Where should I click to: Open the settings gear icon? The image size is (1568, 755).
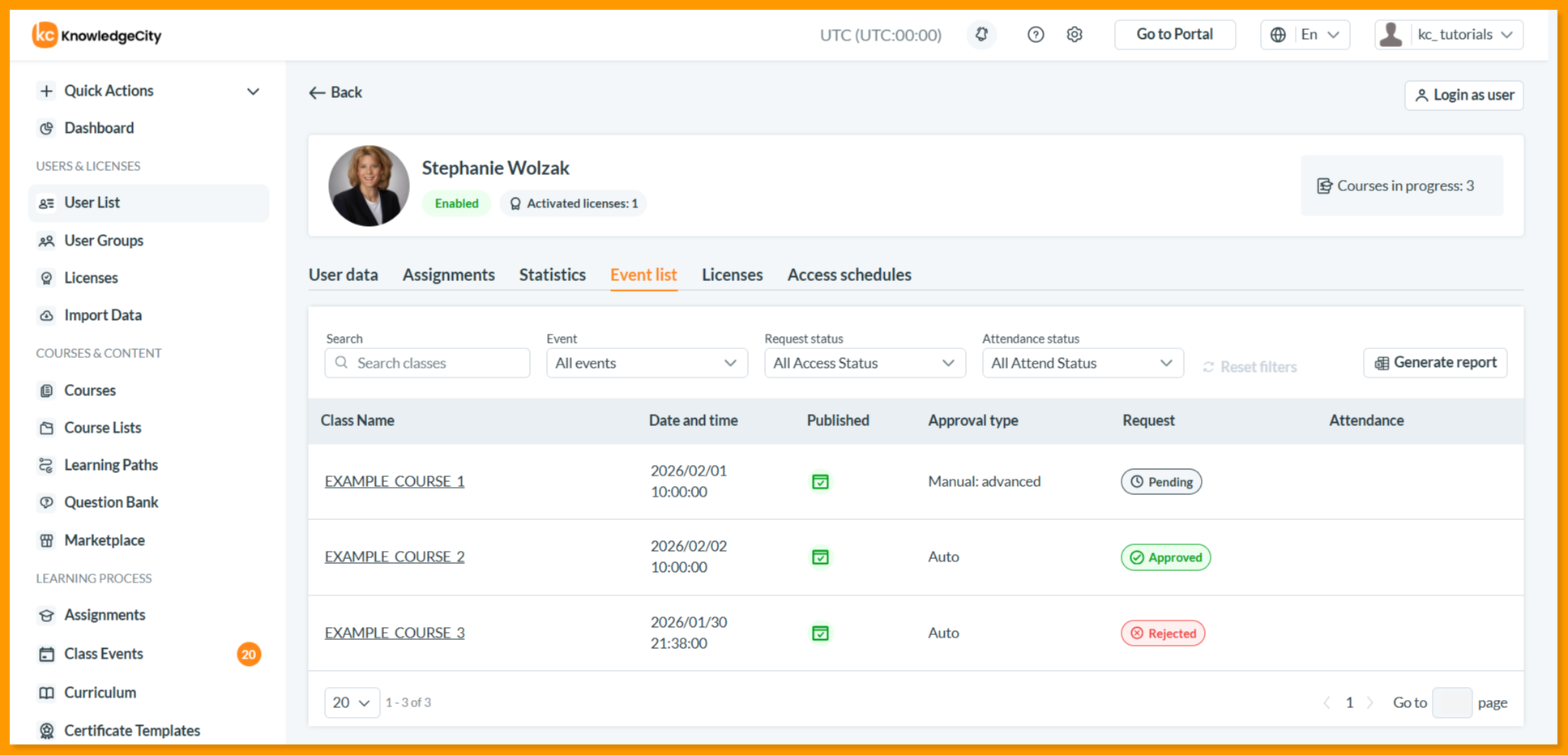point(1075,35)
